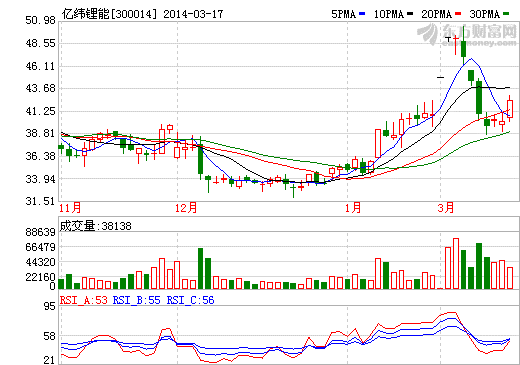Image resolution: width=520 pixels, height=365 pixels.
Task: Click the 38.81 price axis label
Action: click(x=41, y=133)
